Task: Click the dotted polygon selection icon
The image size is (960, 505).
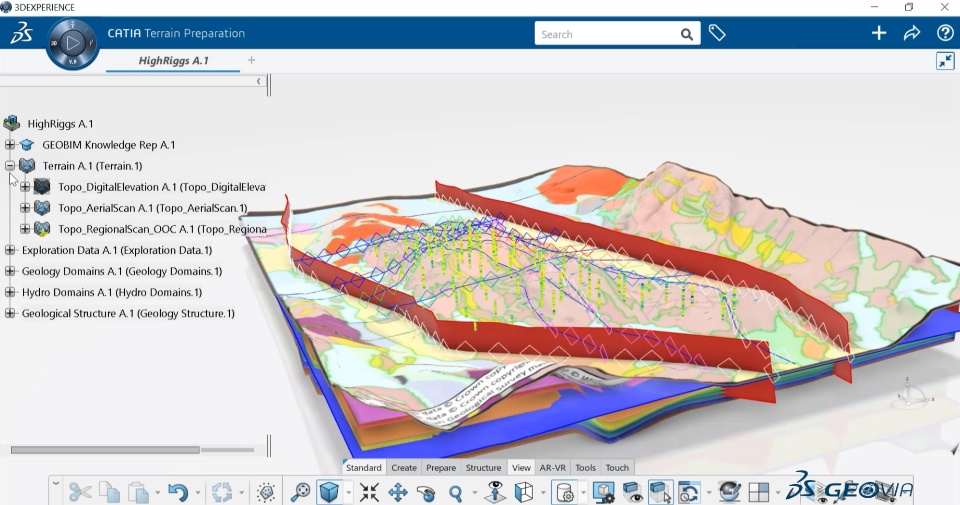Action: [x=266, y=492]
